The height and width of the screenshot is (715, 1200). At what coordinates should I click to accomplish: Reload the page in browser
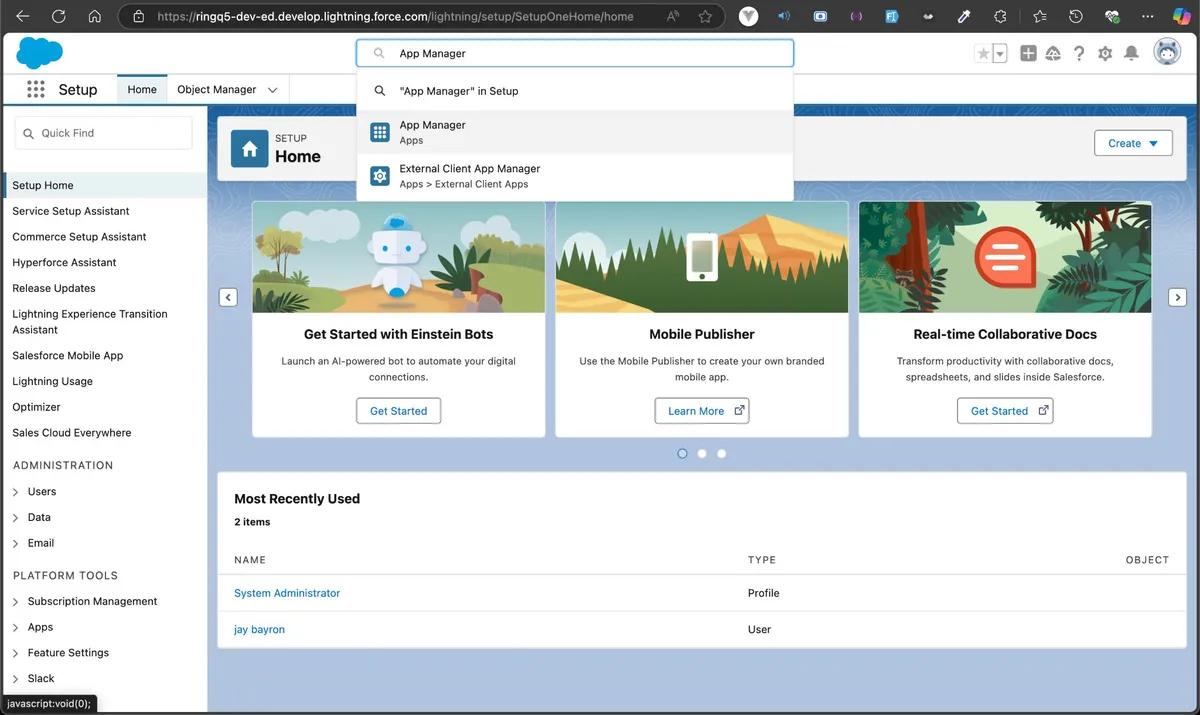coord(58,16)
